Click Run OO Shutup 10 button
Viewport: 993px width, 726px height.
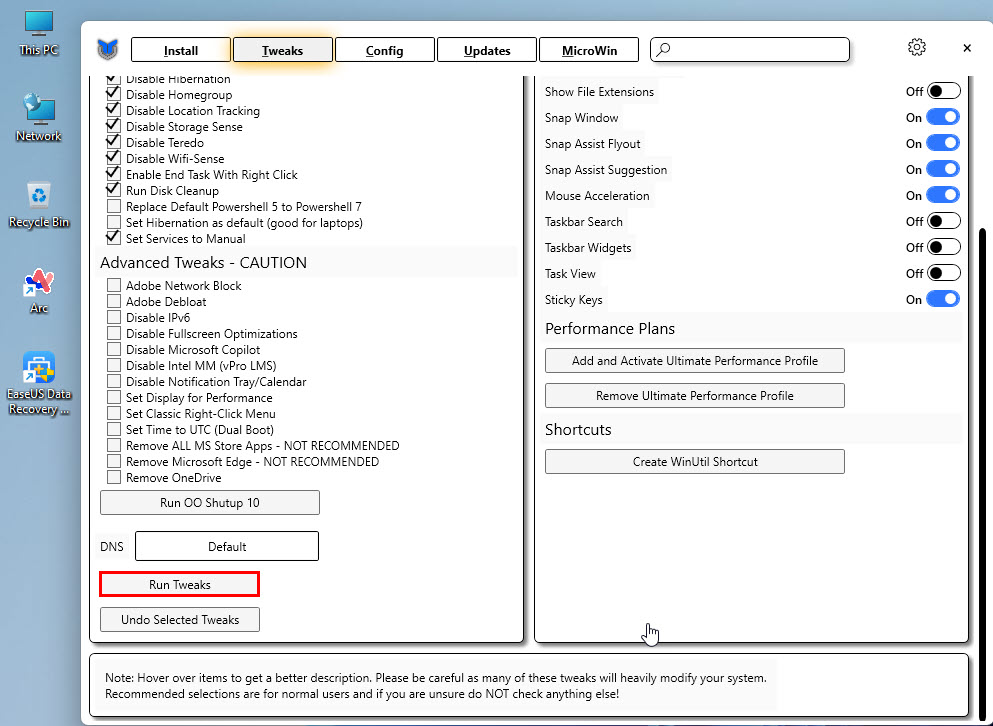pos(210,502)
